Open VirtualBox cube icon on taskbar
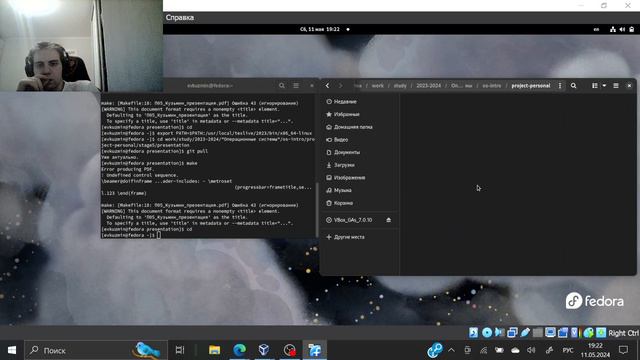640x360 pixels. pyautogui.click(x=264, y=350)
